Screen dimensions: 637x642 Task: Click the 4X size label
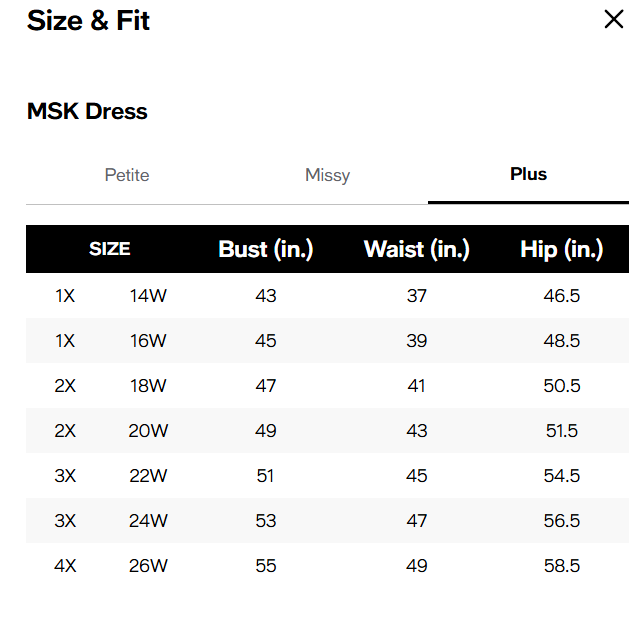click(x=65, y=566)
